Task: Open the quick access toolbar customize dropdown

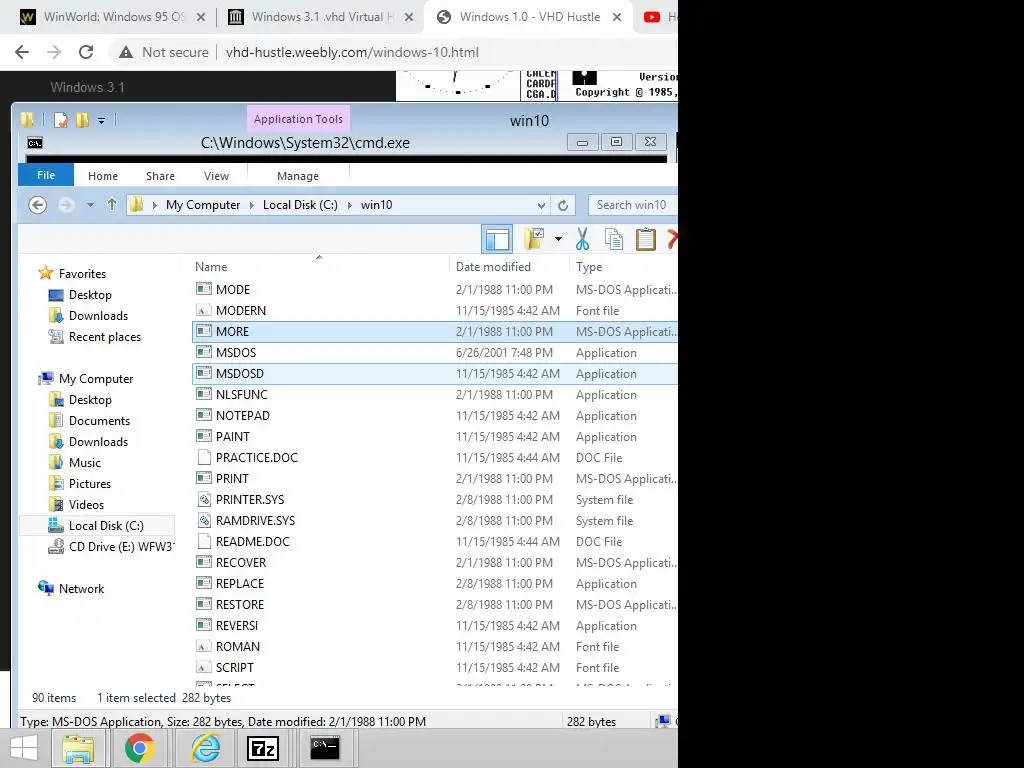Action: [x=101, y=120]
